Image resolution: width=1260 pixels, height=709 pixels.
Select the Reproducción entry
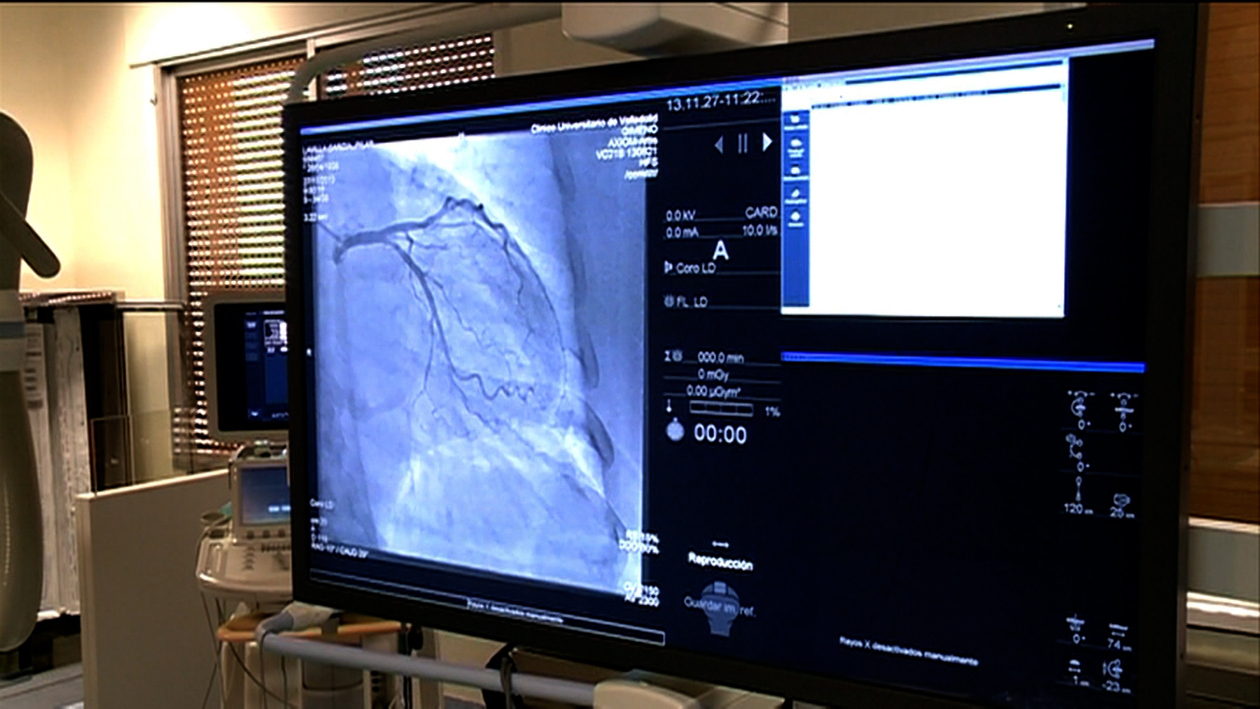[722, 561]
